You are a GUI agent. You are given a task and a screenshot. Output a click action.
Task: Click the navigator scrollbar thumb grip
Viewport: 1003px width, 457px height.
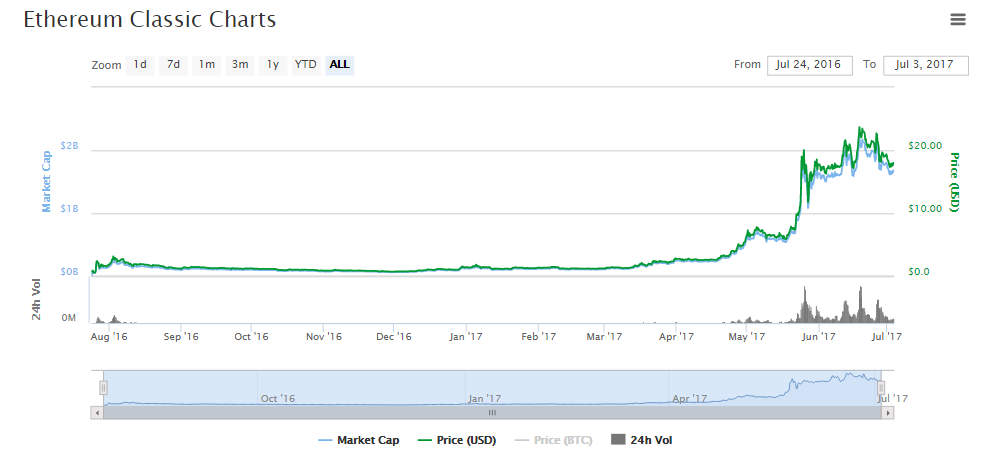(492, 413)
